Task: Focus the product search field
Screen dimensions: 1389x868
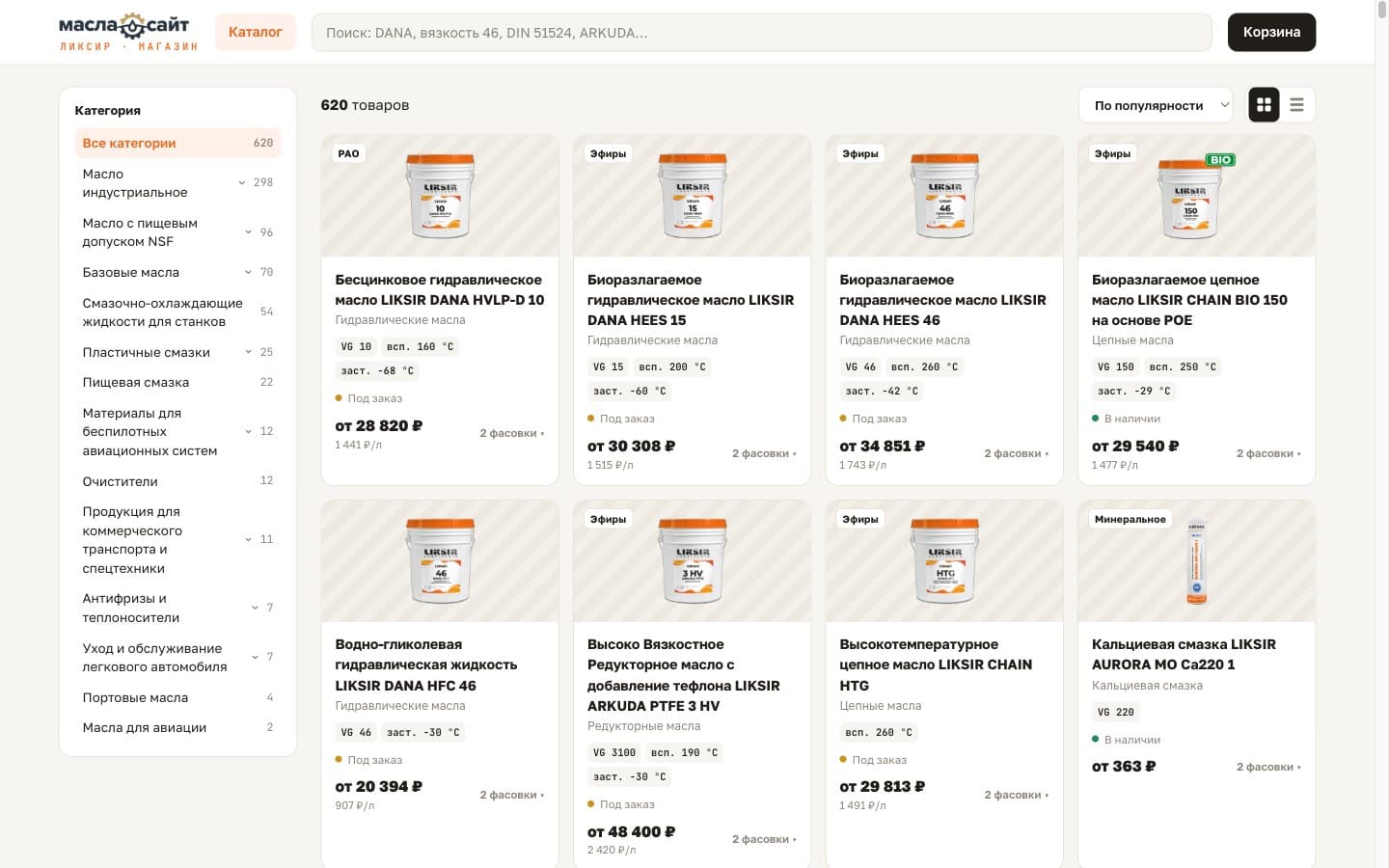Action: point(761,33)
